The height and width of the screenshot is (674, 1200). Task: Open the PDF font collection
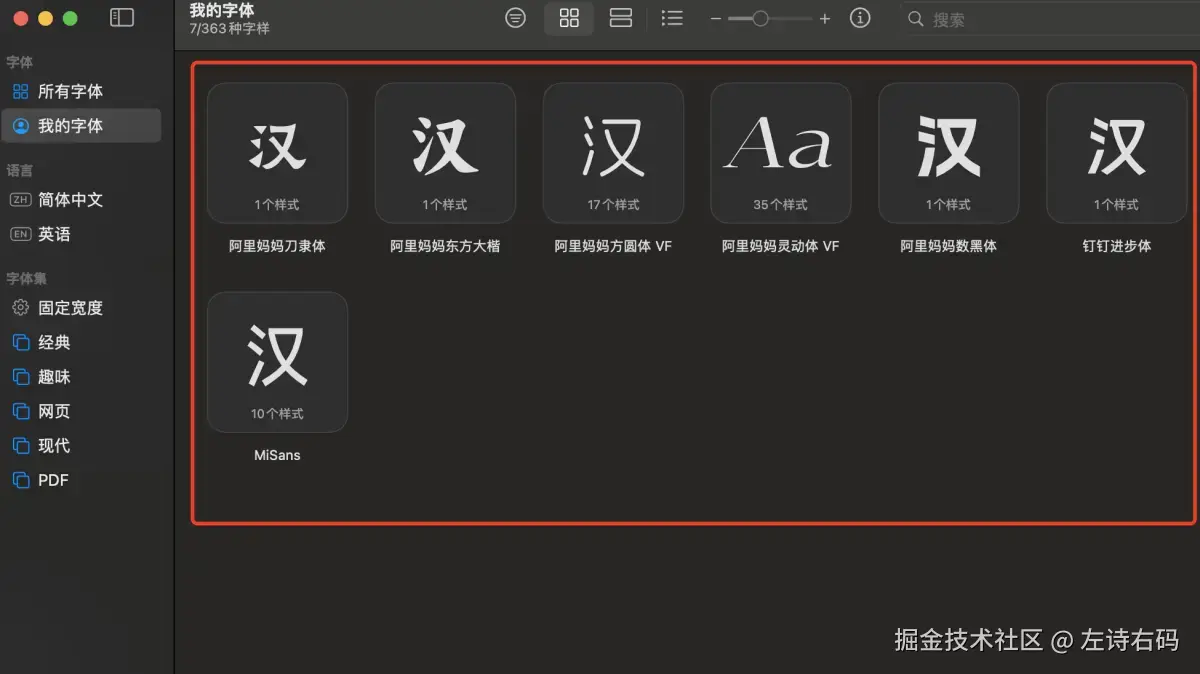tap(81, 480)
